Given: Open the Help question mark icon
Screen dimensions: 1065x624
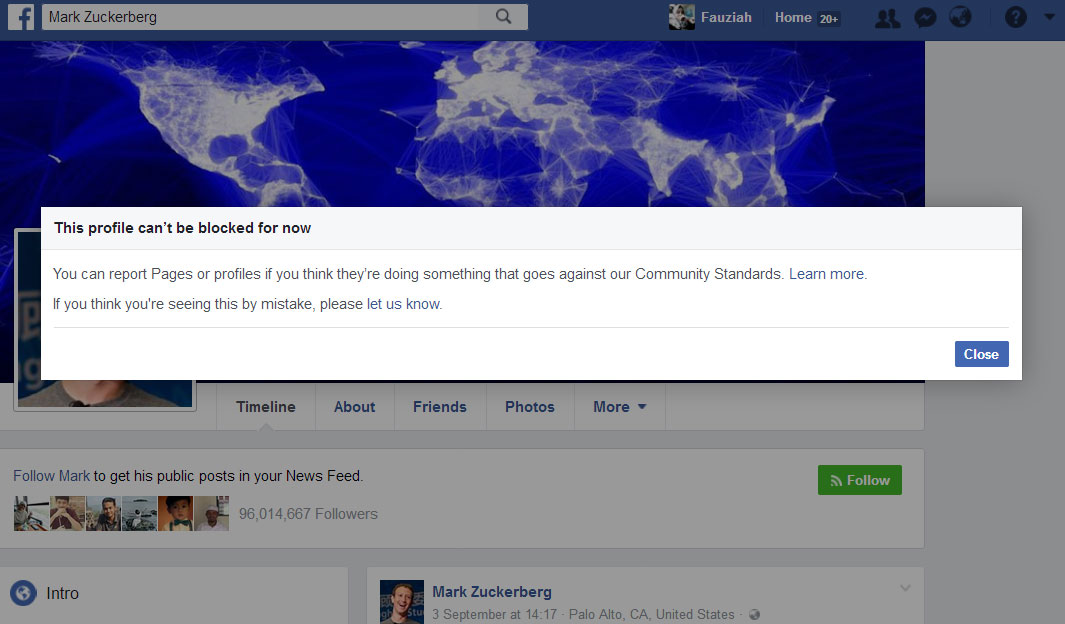Looking at the screenshot, I should pyautogui.click(x=1015, y=17).
